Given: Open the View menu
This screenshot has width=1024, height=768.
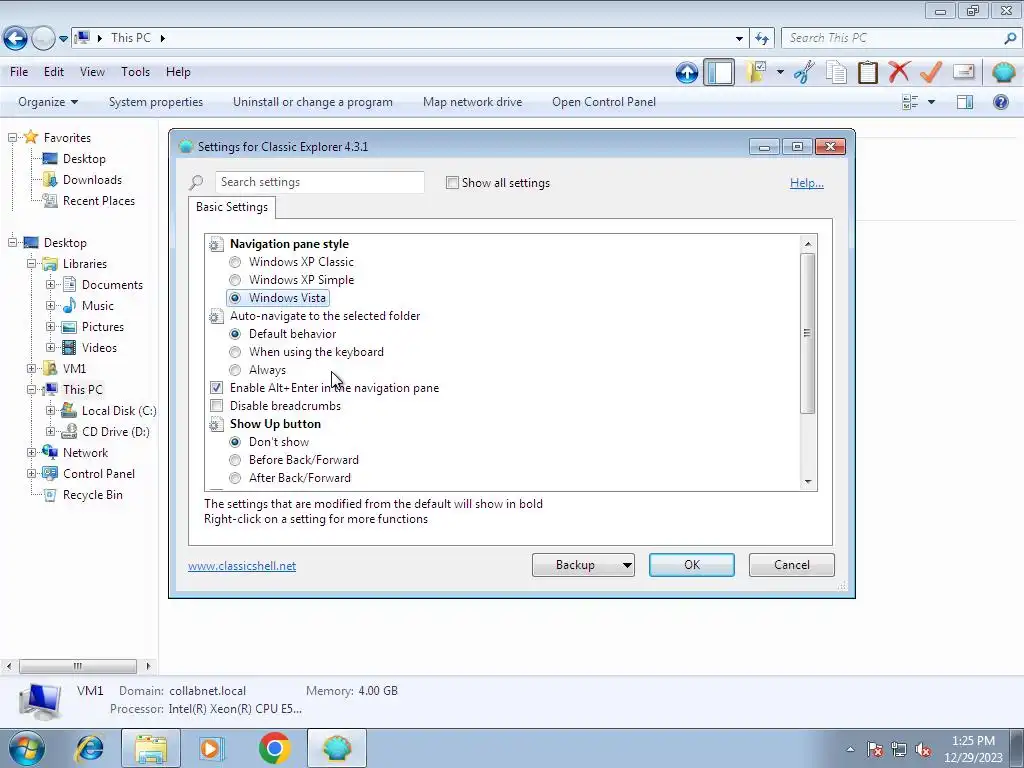Looking at the screenshot, I should (x=92, y=72).
